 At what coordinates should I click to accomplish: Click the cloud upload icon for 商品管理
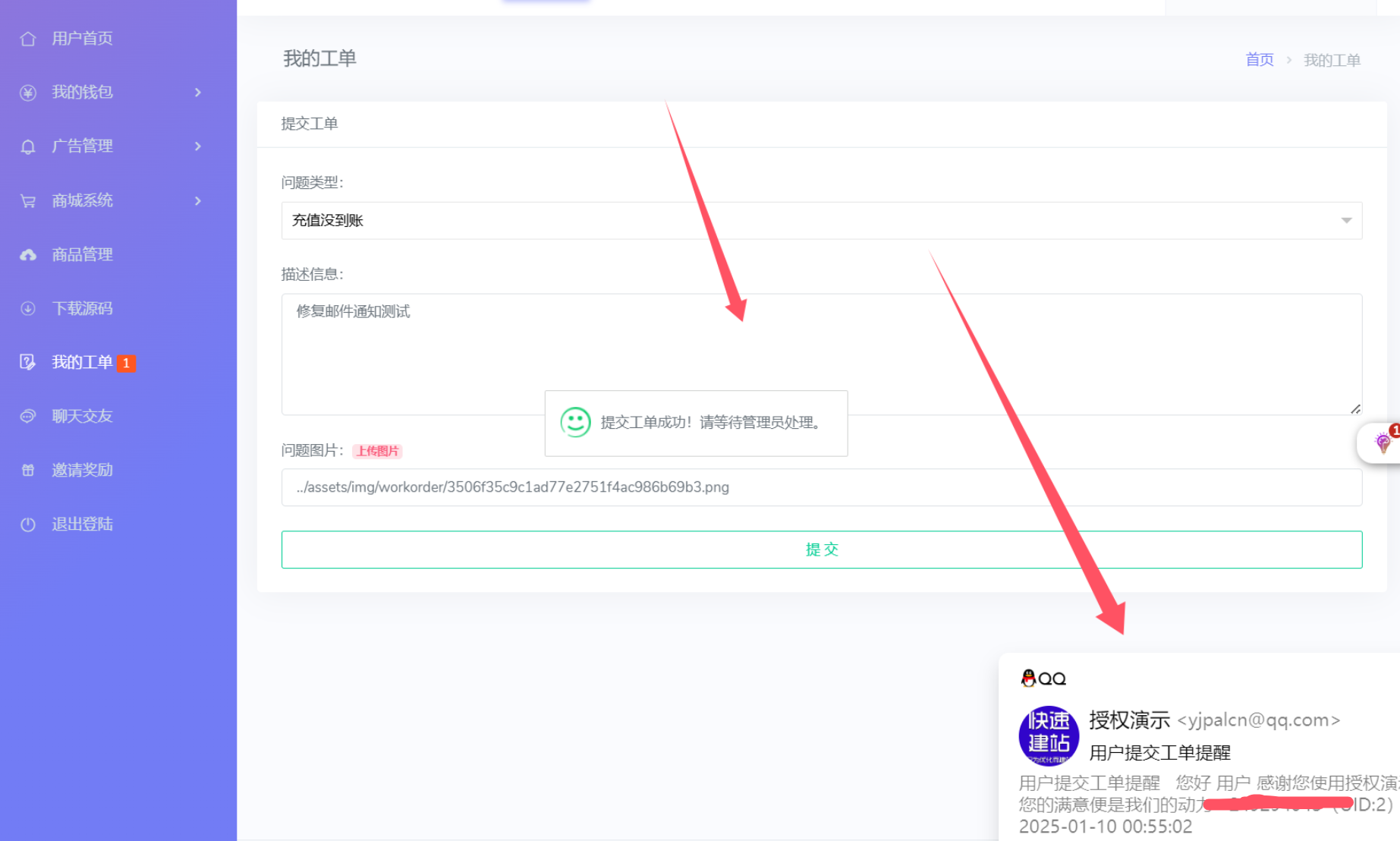[28, 255]
